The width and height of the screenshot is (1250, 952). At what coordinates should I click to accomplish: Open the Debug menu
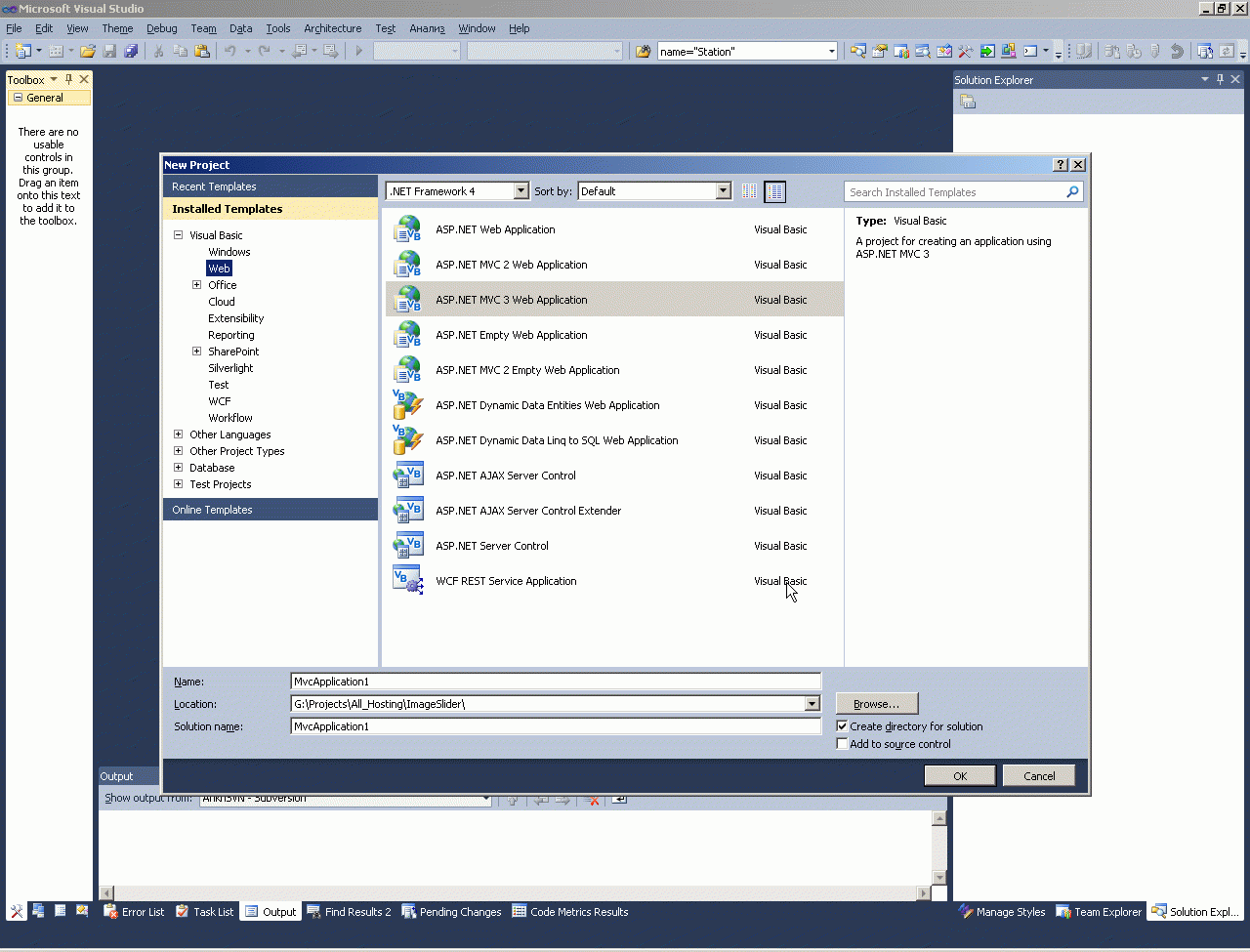[x=162, y=28]
